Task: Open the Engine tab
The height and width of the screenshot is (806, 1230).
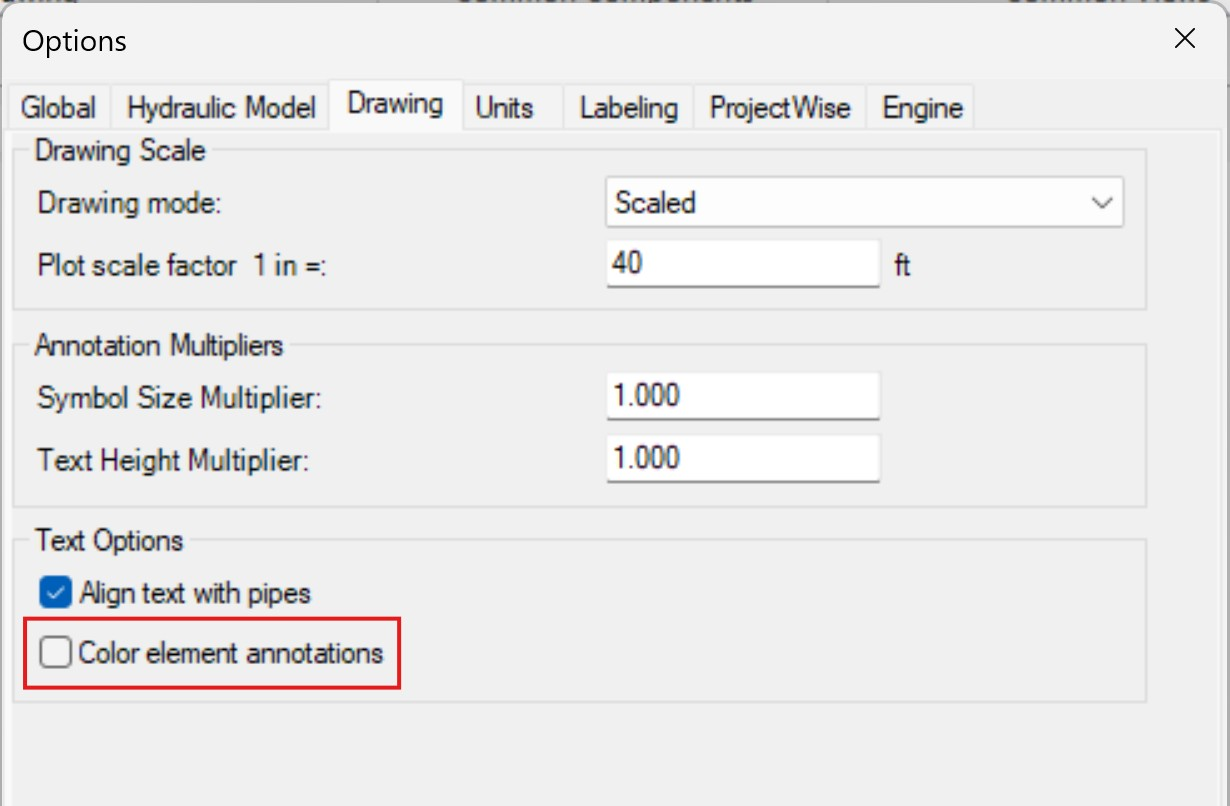Action: pyautogui.click(x=922, y=108)
